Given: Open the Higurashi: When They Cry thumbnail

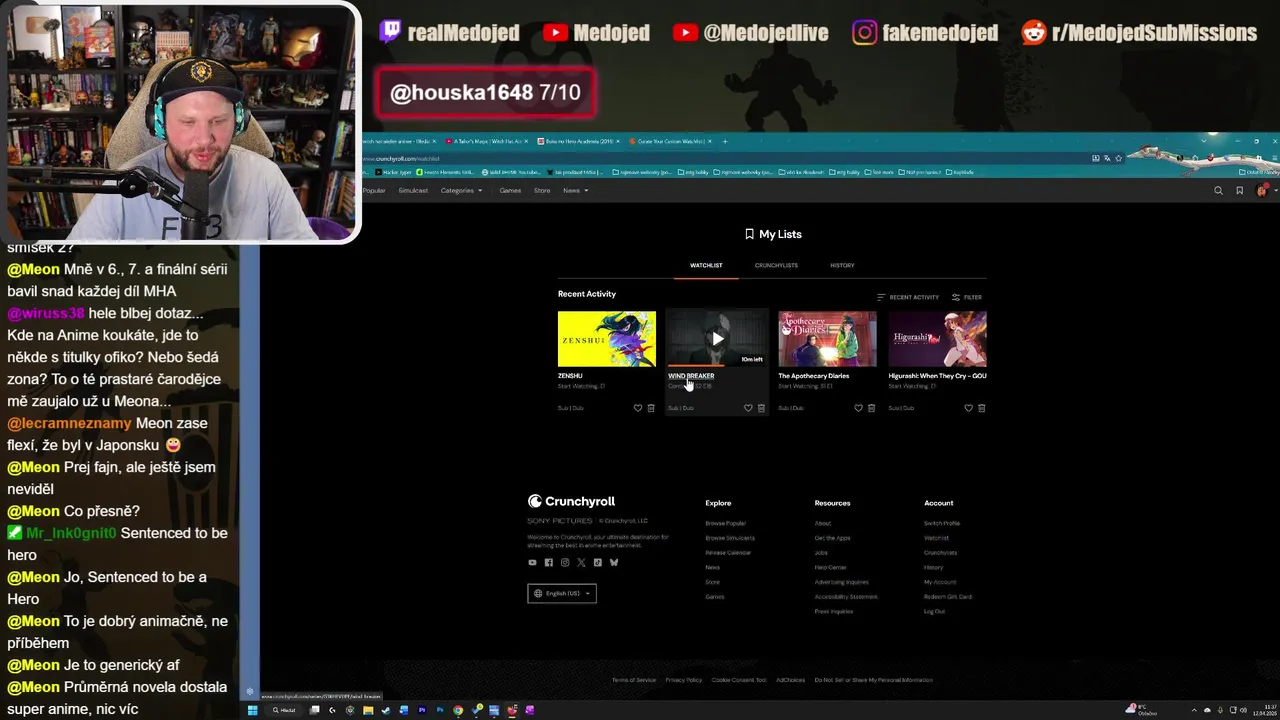Looking at the screenshot, I should coord(937,339).
